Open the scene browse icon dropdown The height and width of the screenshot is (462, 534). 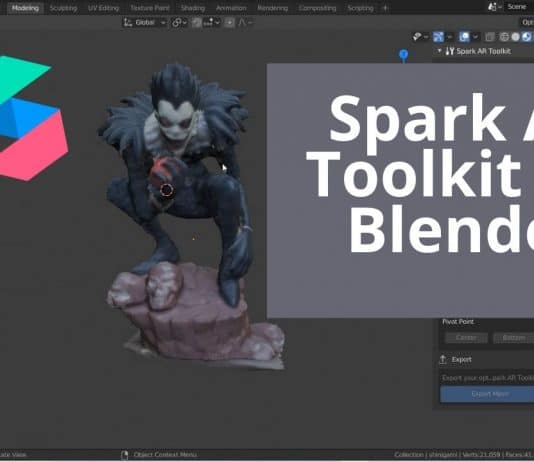click(x=494, y=7)
